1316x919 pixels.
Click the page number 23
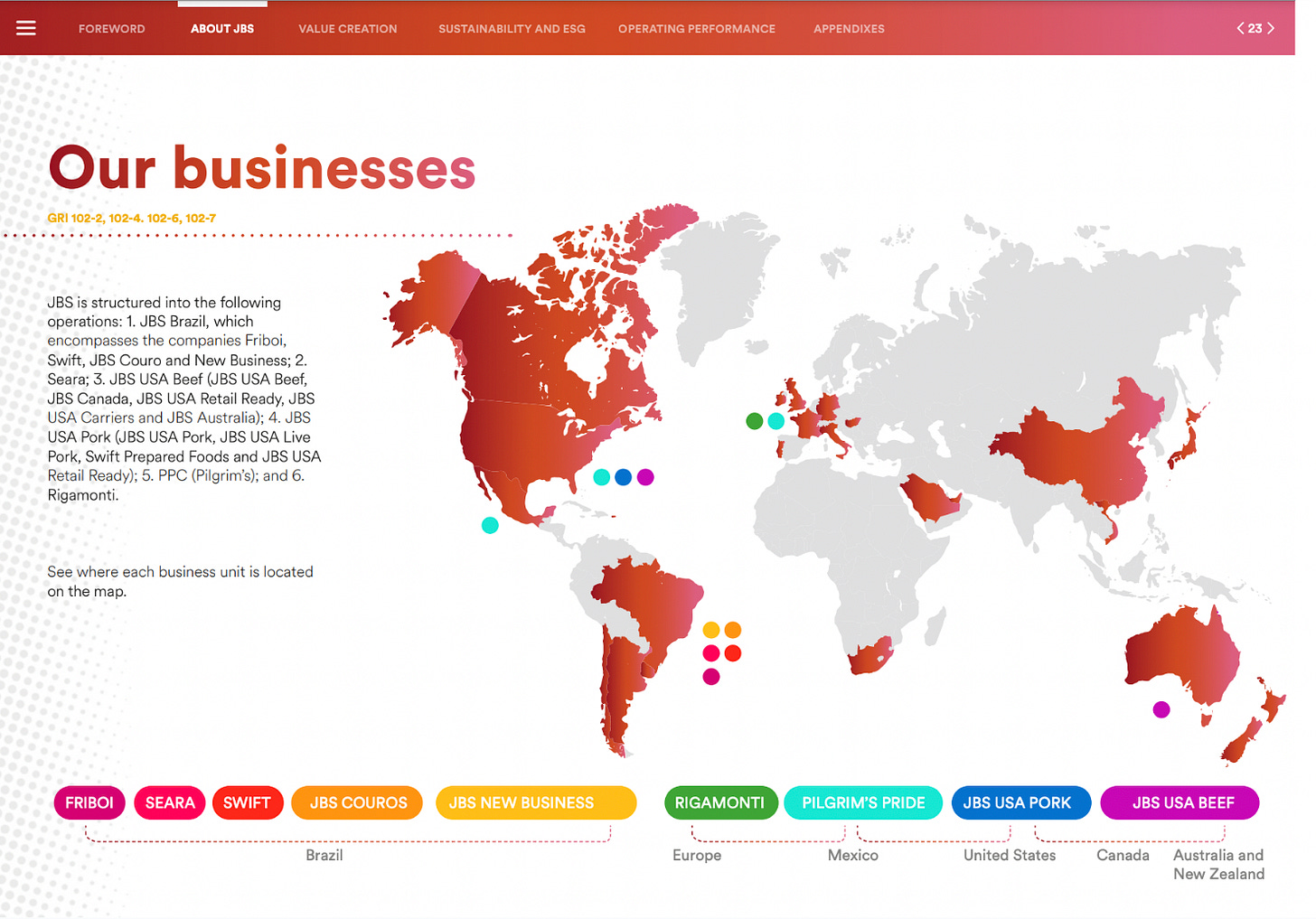(1255, 29)
